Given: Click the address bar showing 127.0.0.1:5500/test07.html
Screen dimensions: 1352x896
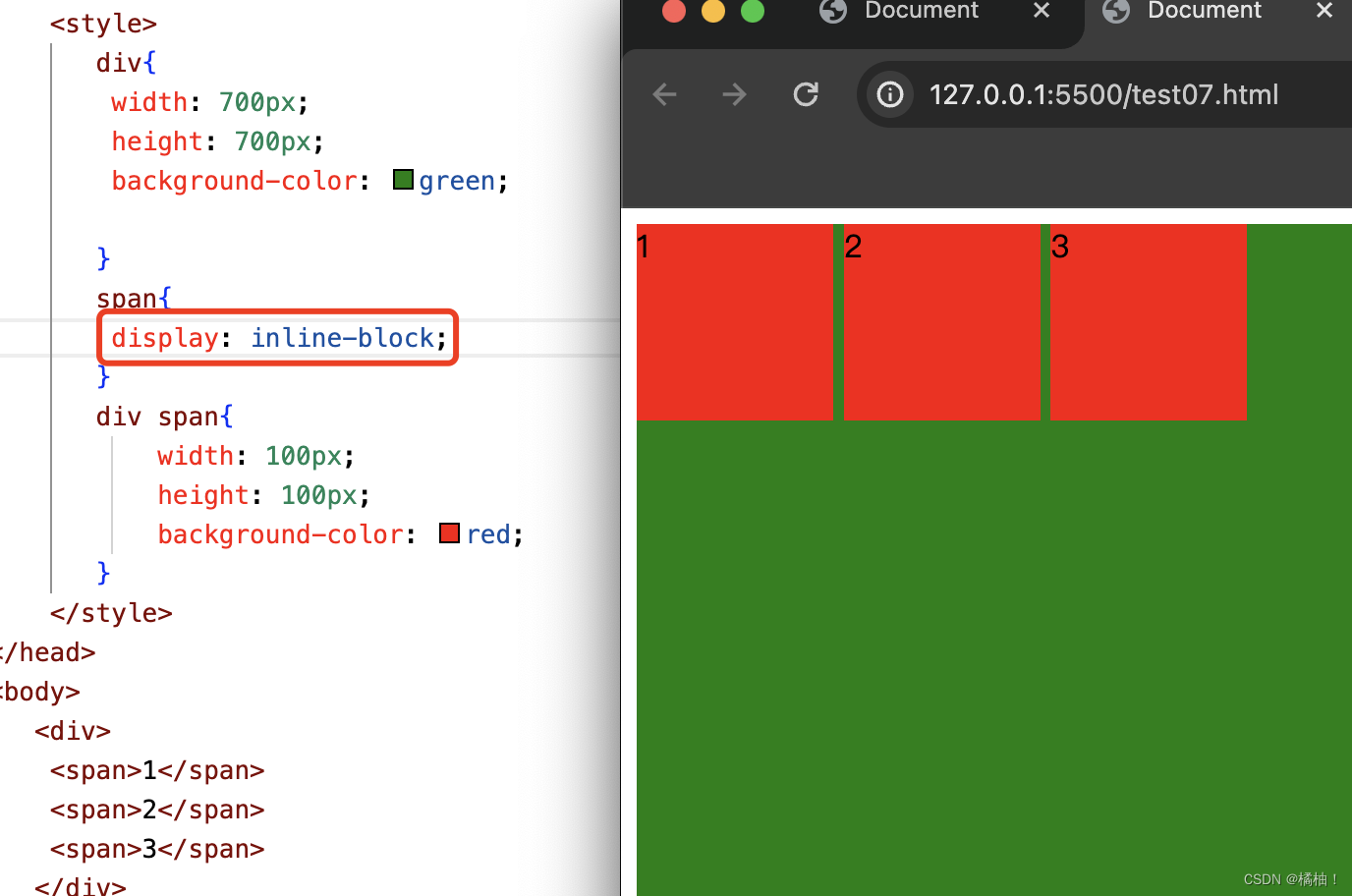Looking at the screenshot, I should [1103, 94].
